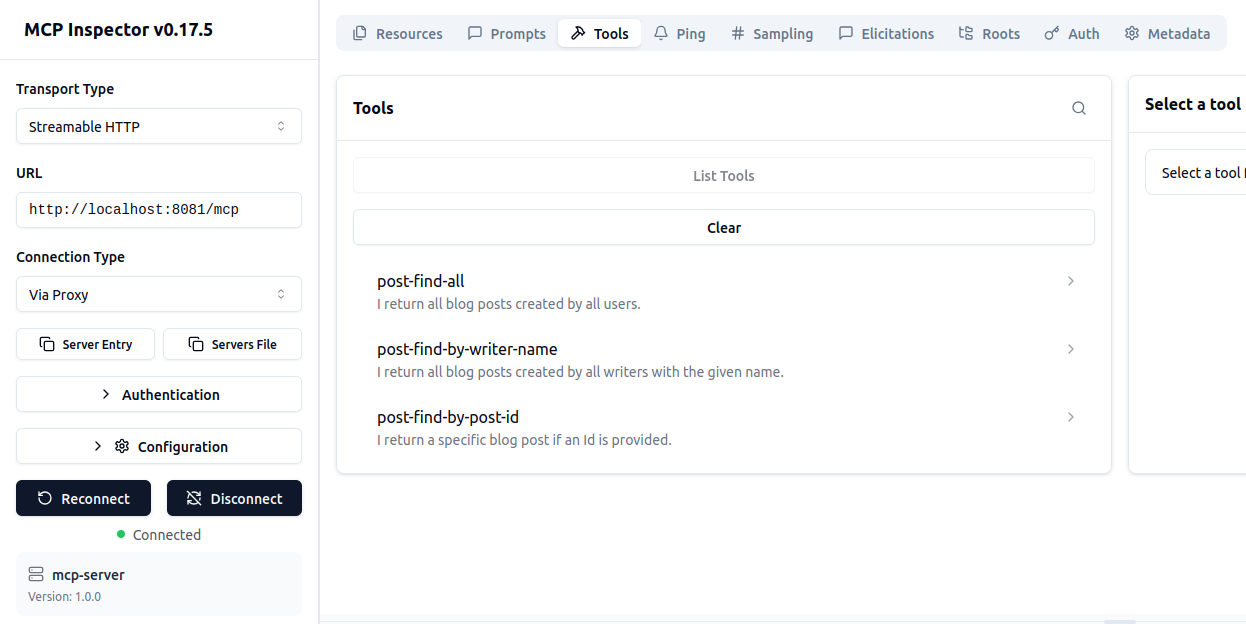Expand the Authentication section
This screenshot has width=1246, height=624.
point(159,395)
